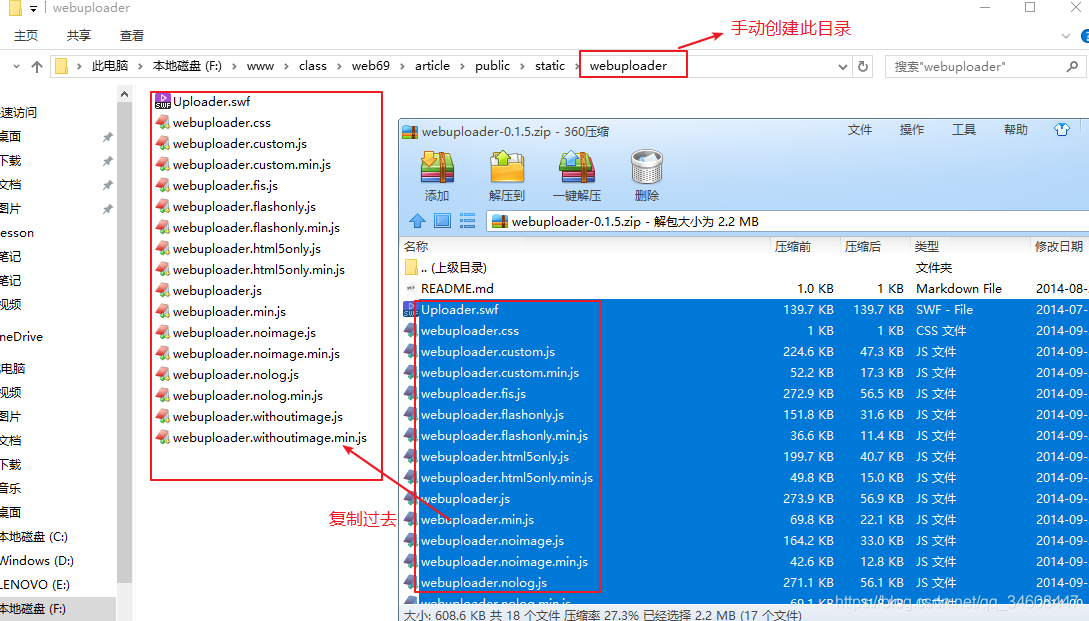Screen dimensions: 1089x621
Task: Click README.md file icon in archive list
Action: coord(410,288)
